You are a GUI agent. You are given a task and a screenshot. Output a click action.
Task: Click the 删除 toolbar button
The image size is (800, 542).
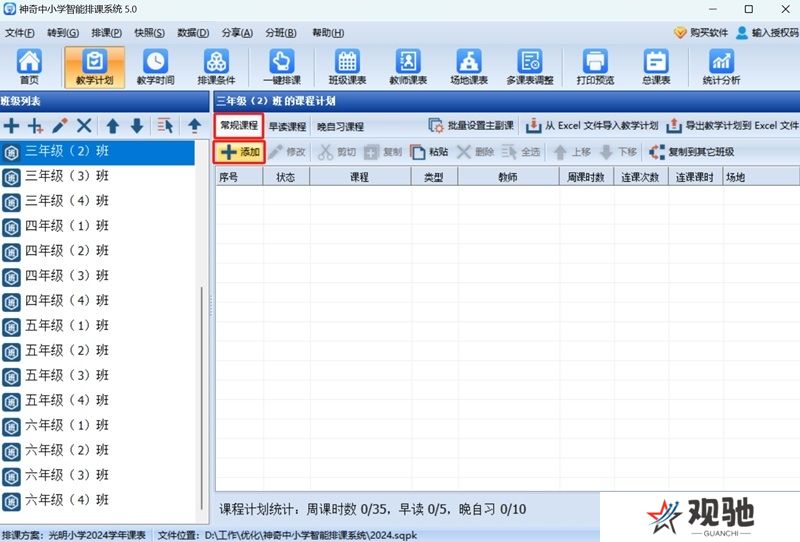pos(475,152)
